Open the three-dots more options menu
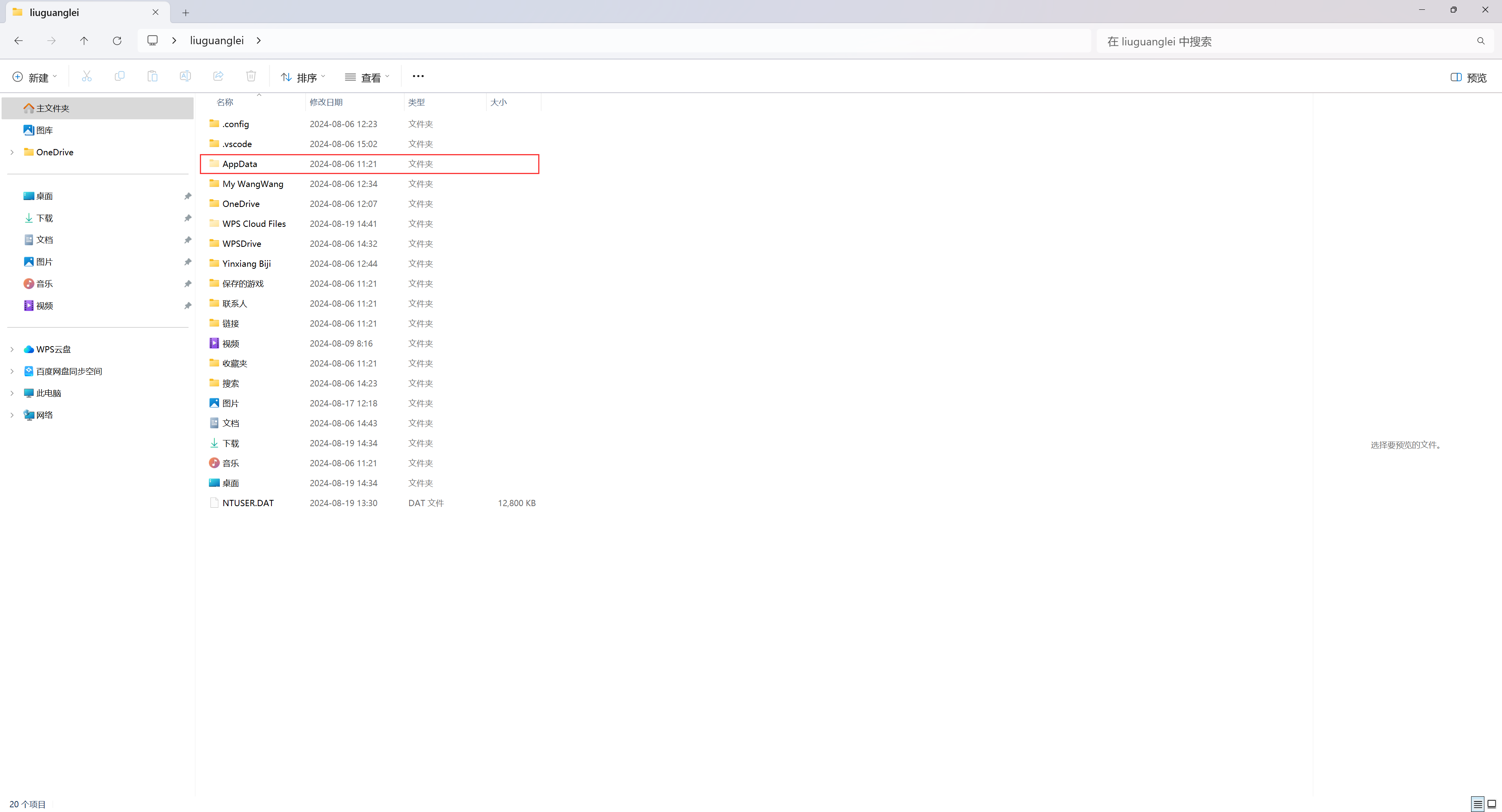The width and height of the screenshot is (1502, 812). click(418, 76)
